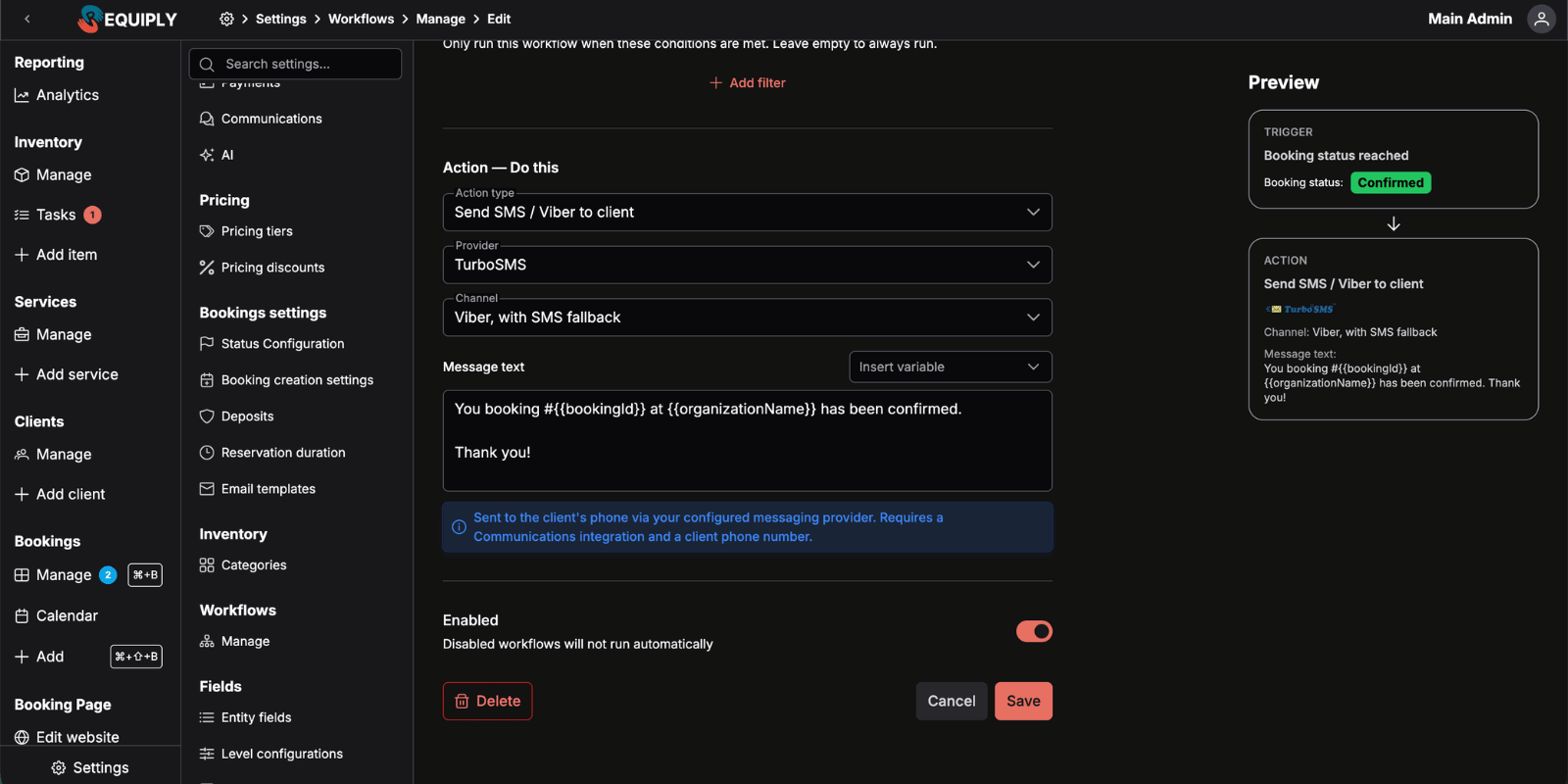Image resolution: width=1568 pixels, height=784 pixels.
Task: Click the Save button
Action: [x=1023, y=701]
